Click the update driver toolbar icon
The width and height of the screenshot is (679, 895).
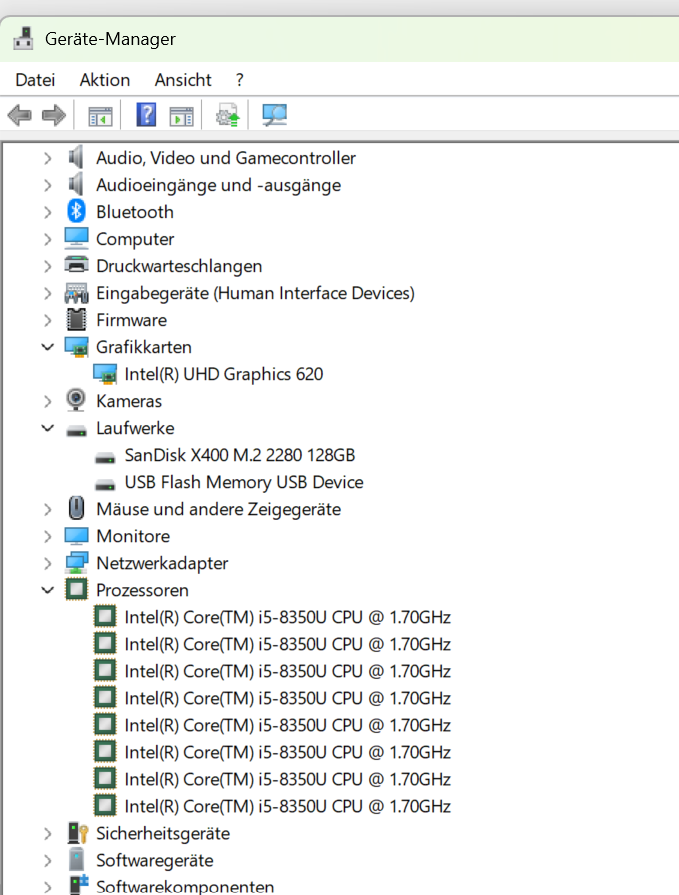coord(228,115)
